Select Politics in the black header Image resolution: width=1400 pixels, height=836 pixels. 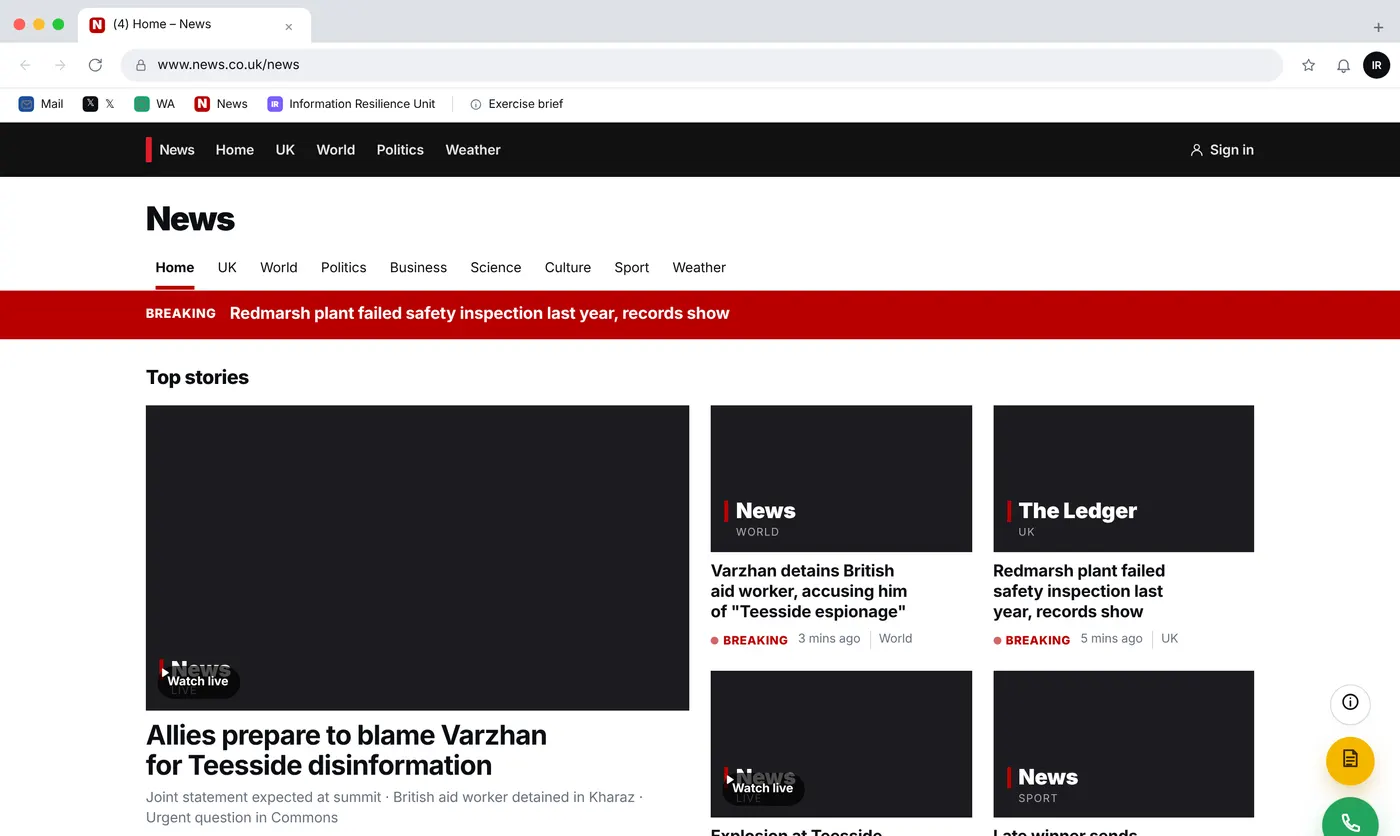[x=400, y=150]
